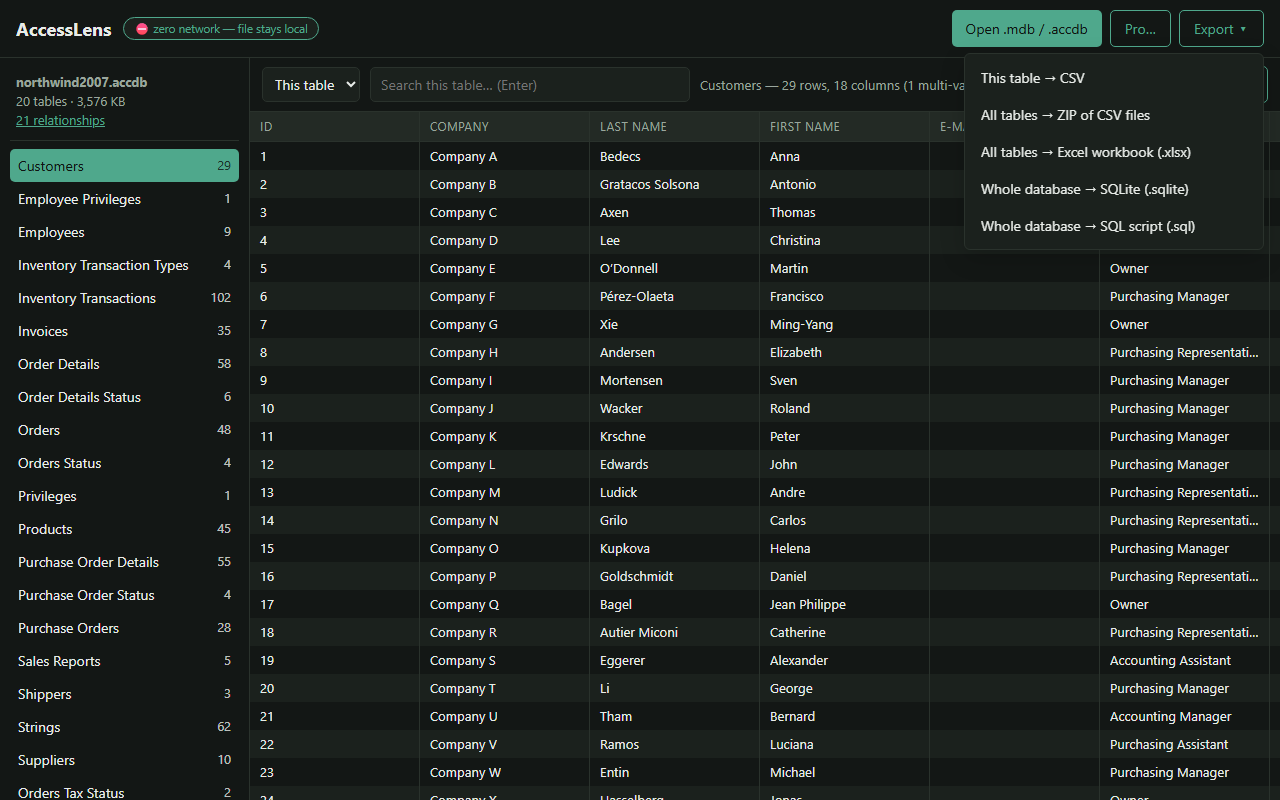Screen dimensions: 1280x800
Task: View the Suppliers table
Action: click(x=124, y=760)
